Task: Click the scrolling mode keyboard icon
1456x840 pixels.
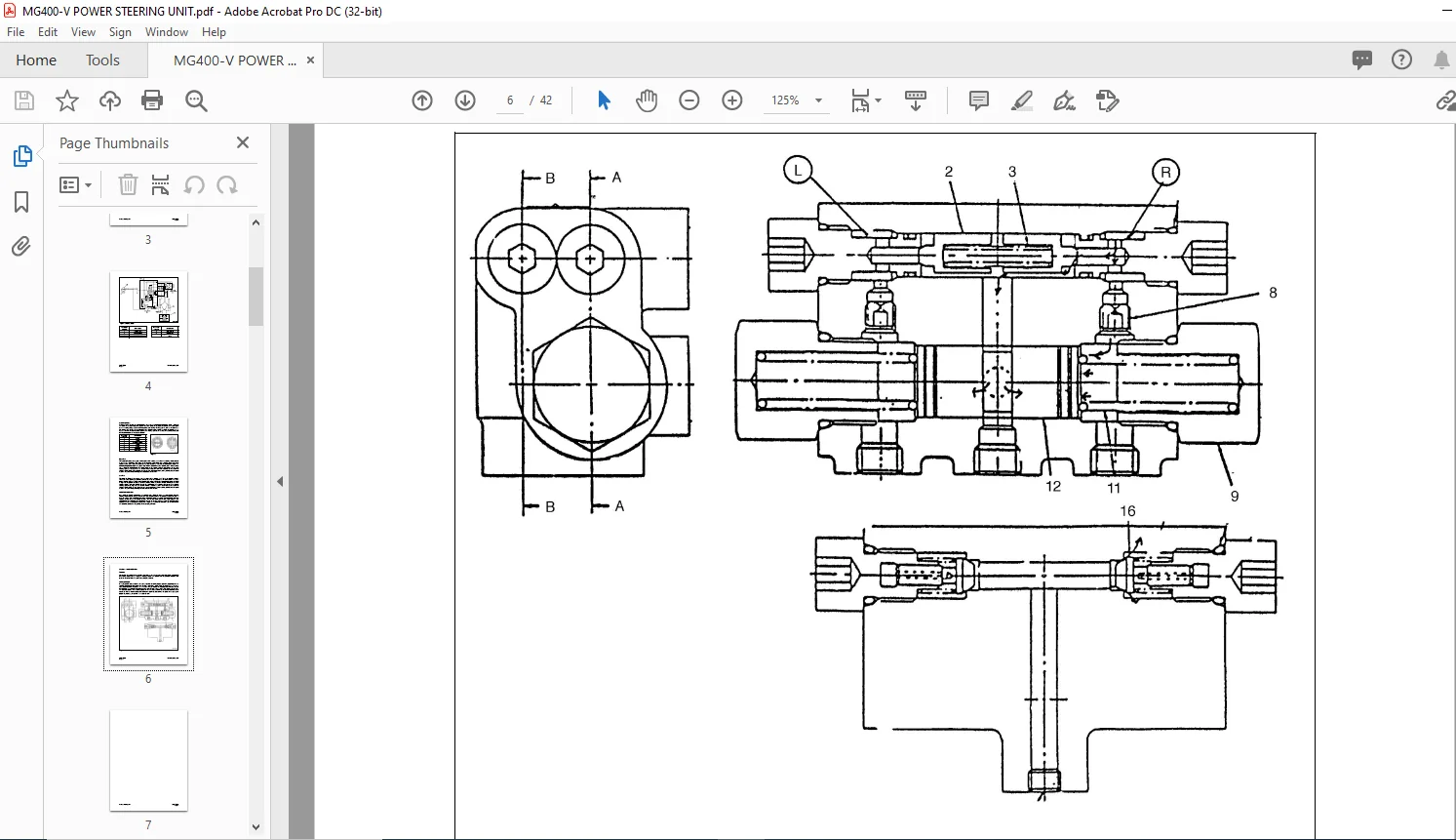Action: (916, 100)
